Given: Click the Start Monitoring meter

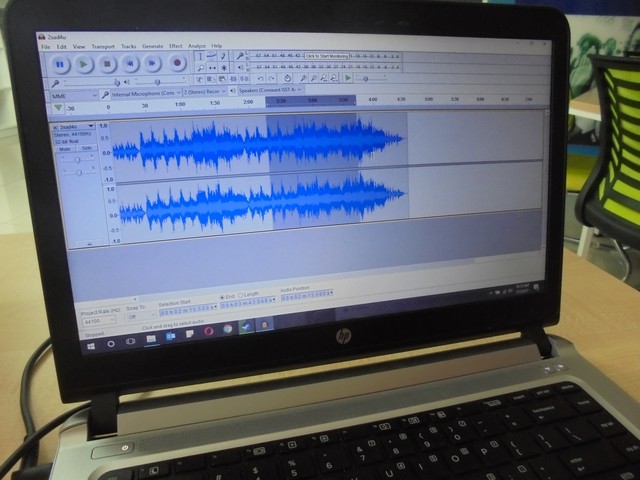Looking at the screenshot, I should point(326,56).
